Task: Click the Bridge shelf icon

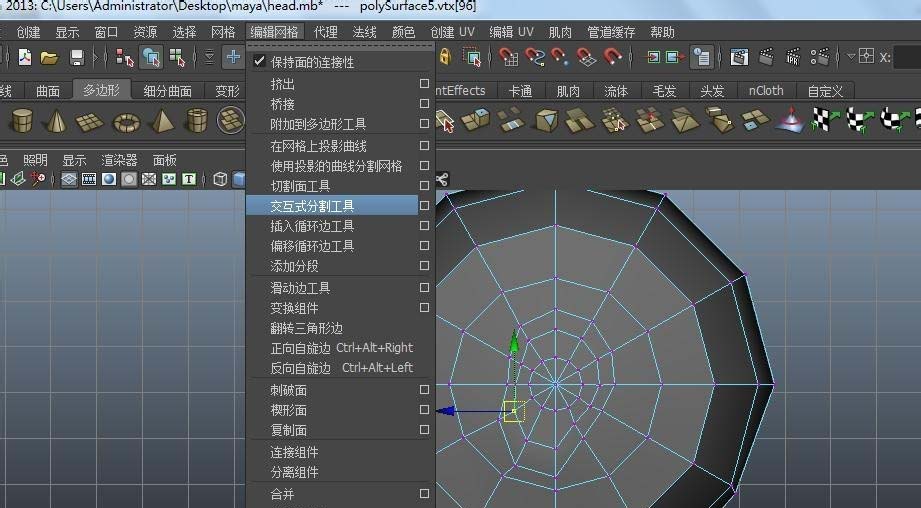Action: click(510, 119)
